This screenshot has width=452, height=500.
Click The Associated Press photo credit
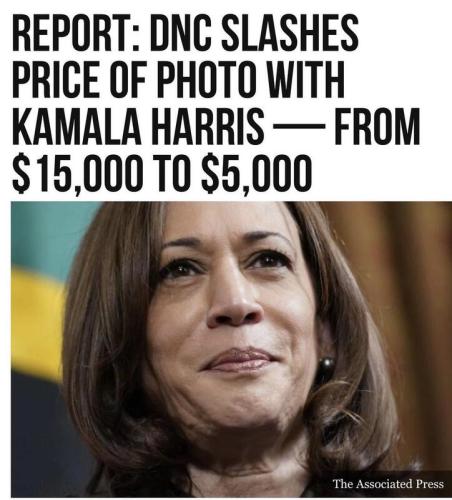[x=388, y=484]
